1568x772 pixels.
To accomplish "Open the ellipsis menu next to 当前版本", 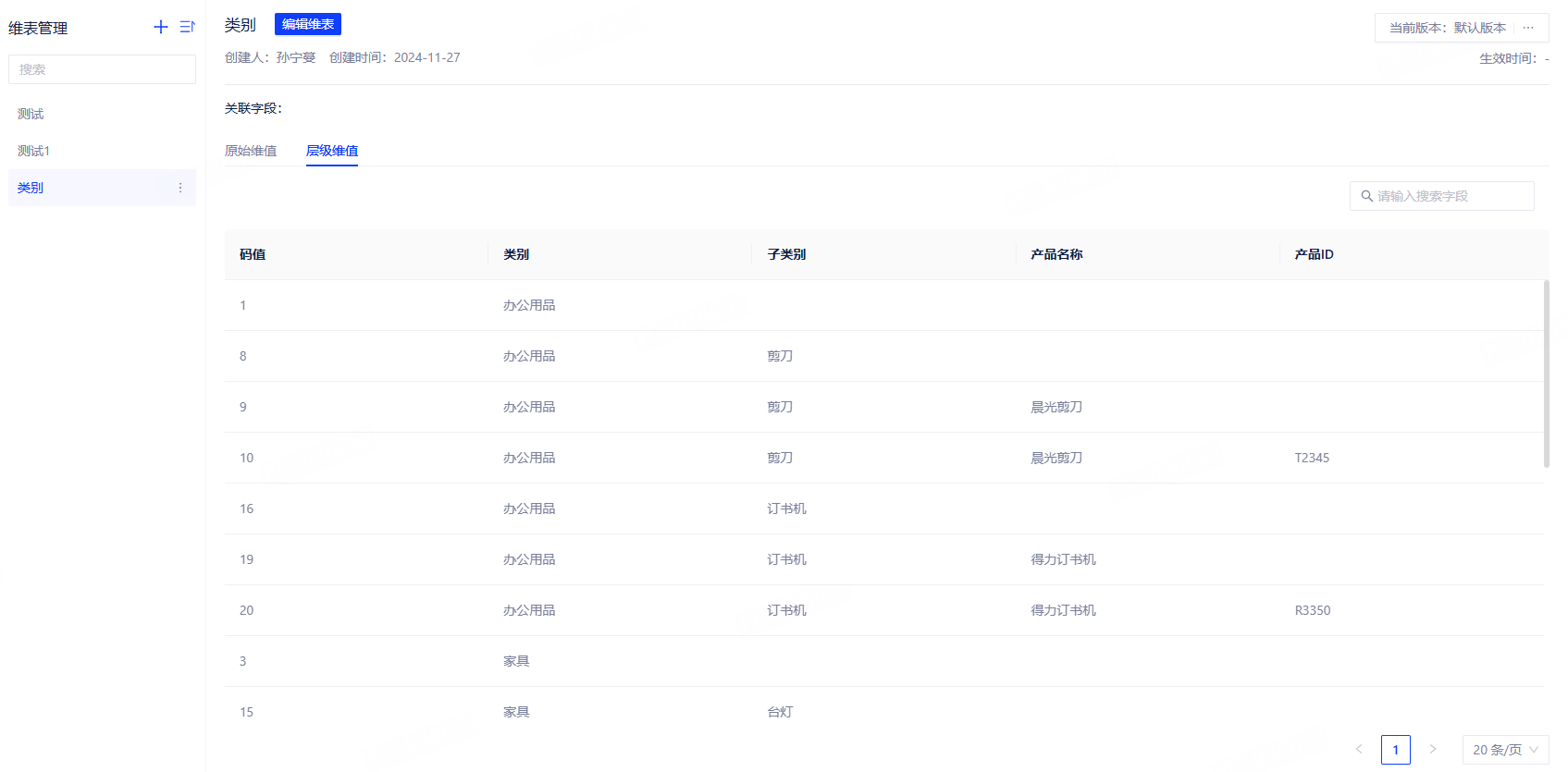I will click(x=1528, y=28).
